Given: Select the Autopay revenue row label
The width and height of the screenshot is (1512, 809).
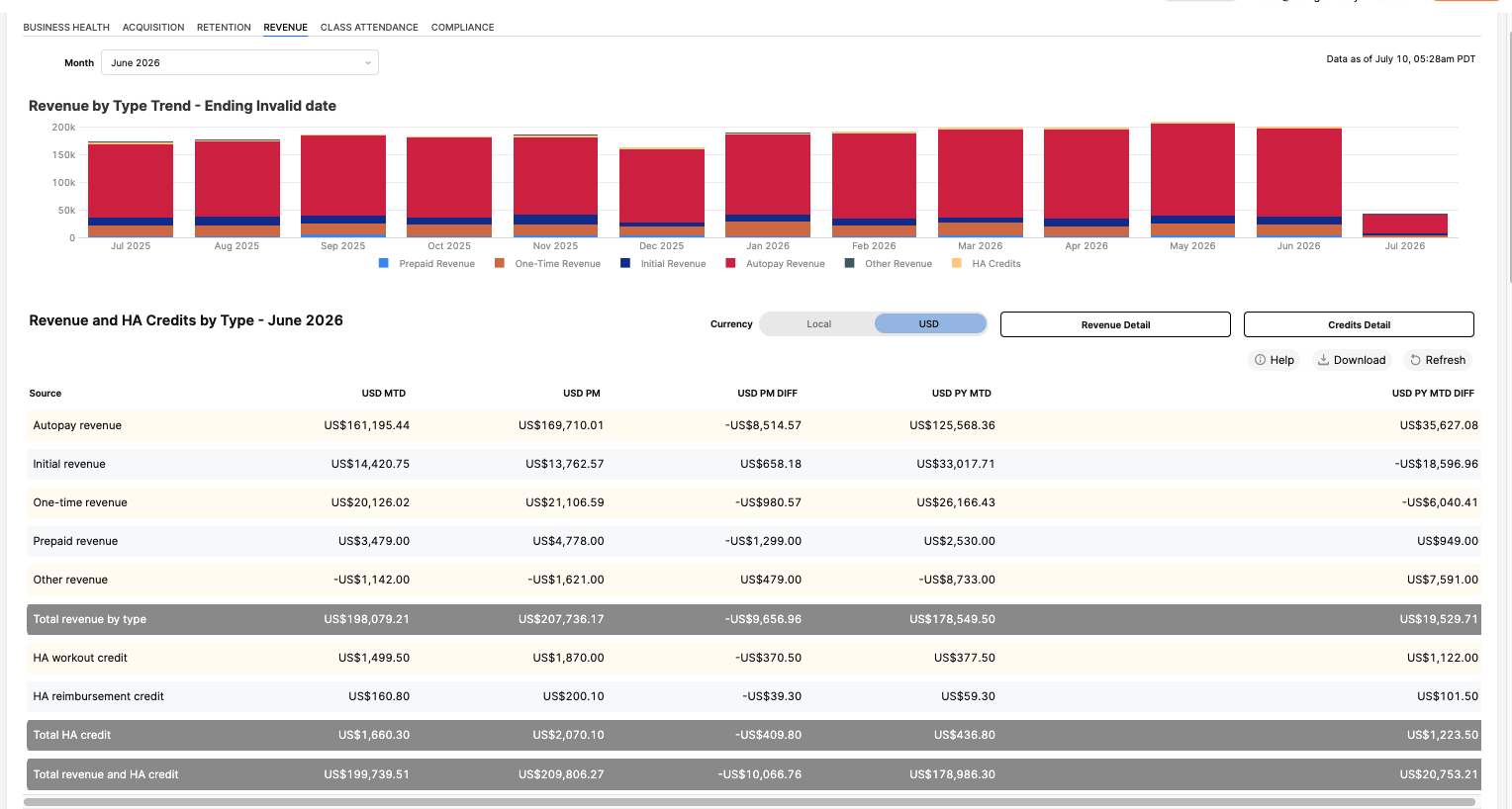Looking at the screenshot, I should click(x=77, y=425).
